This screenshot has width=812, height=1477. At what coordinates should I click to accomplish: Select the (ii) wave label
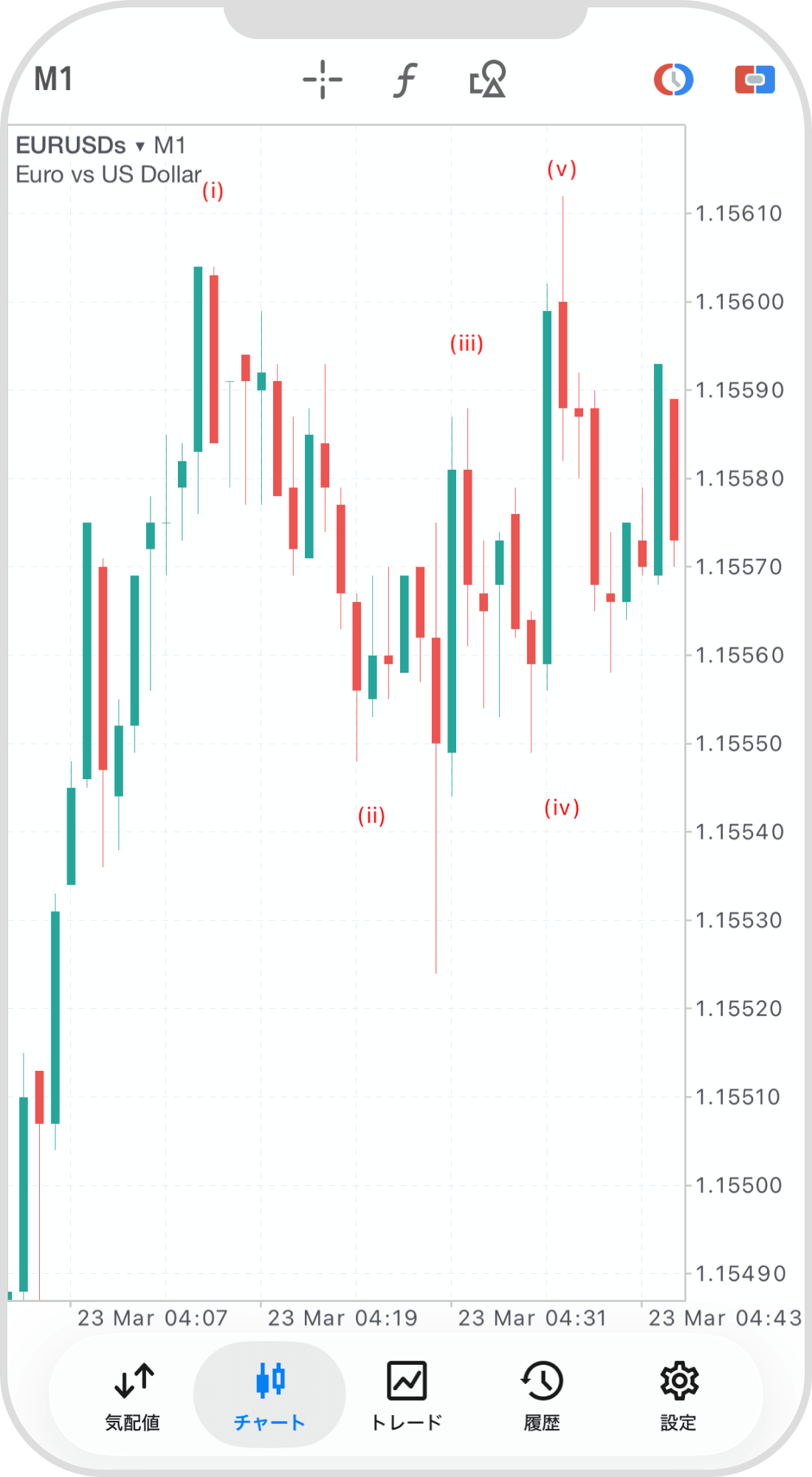click(x=371, y=815)
